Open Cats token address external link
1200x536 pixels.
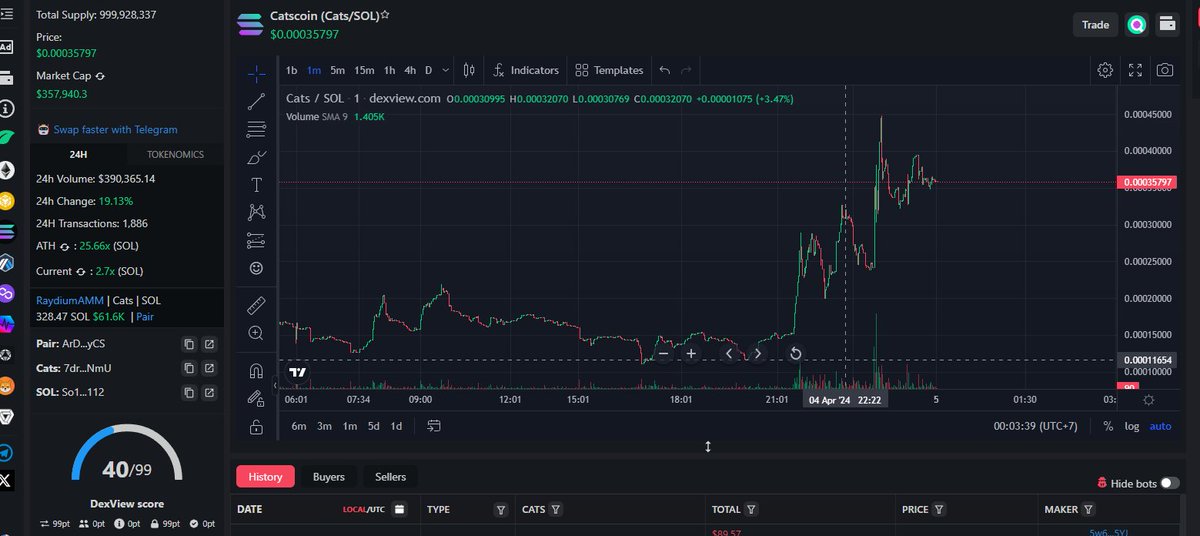(x=209, y=368)
